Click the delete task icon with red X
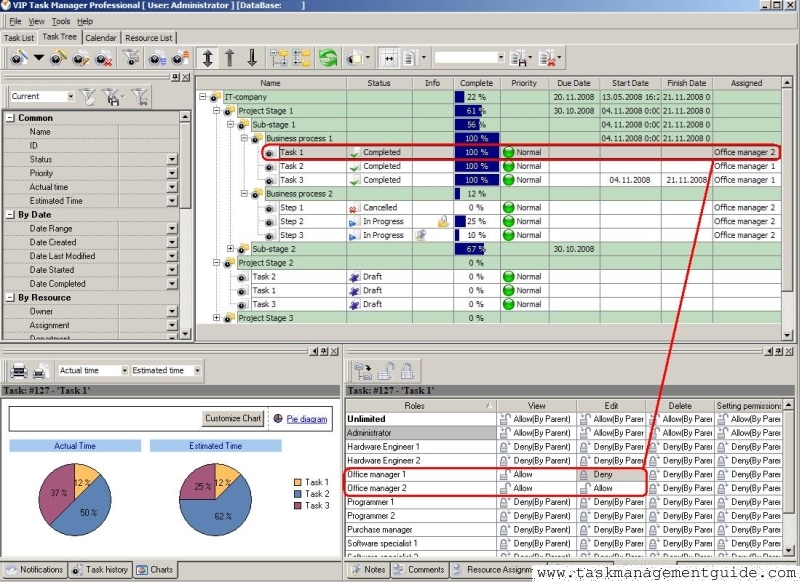Image resolution: width=800 pixels, height=582 pixels. [x=104, y=59]
